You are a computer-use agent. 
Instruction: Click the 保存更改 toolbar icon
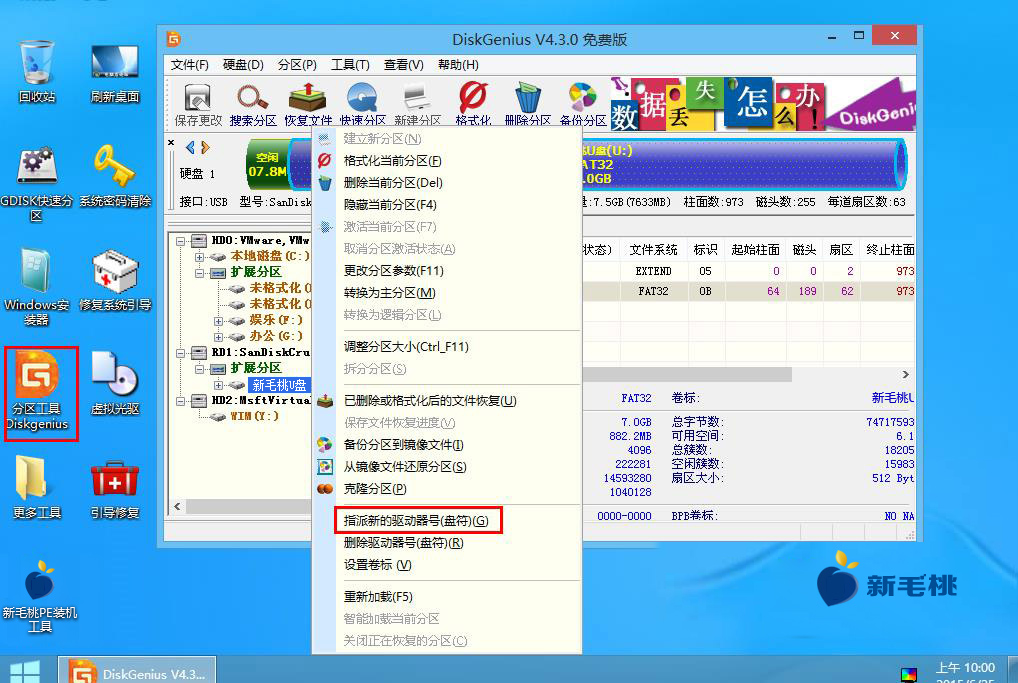pyautogui.click(x=198, y=104)
